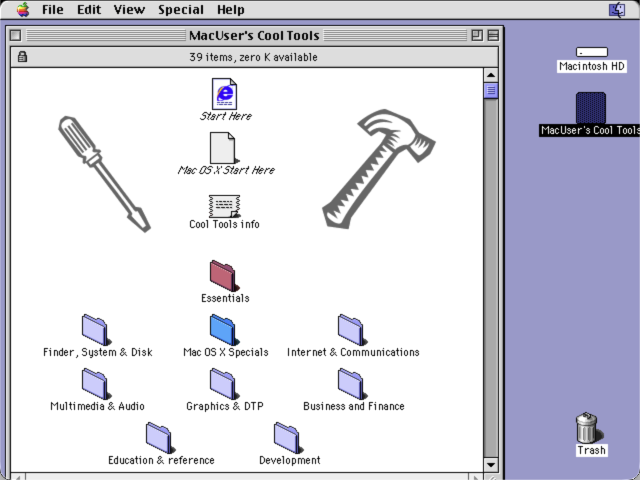Click the locked padlock icon in window header

(22, 57)
